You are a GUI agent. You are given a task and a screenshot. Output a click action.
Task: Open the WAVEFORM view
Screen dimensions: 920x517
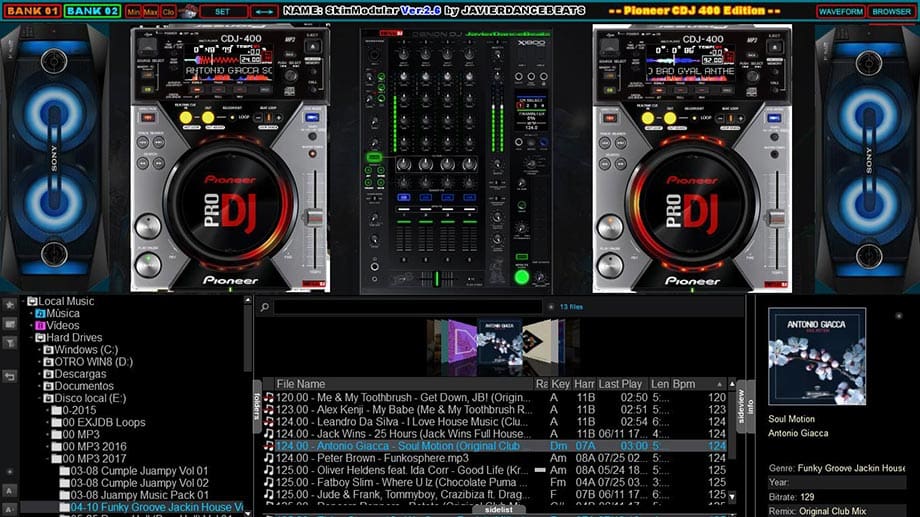(x=841, y=11)
